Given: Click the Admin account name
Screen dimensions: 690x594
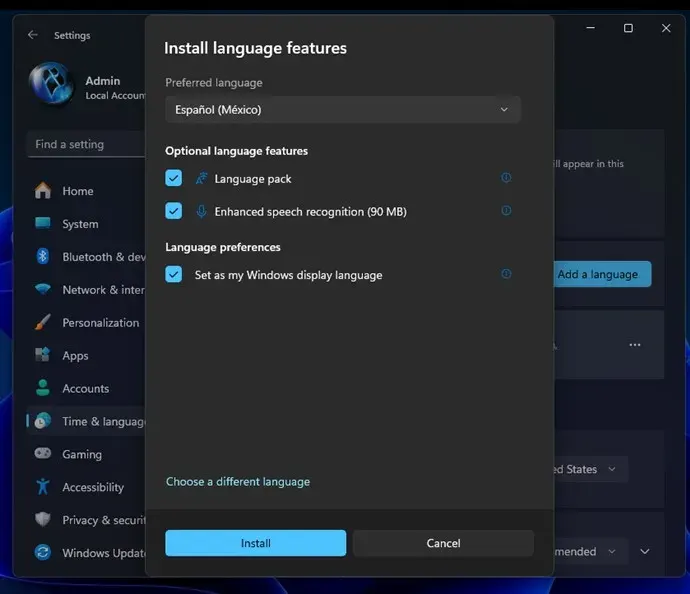Looking at the screenshot, I should (x=103, y=81).
